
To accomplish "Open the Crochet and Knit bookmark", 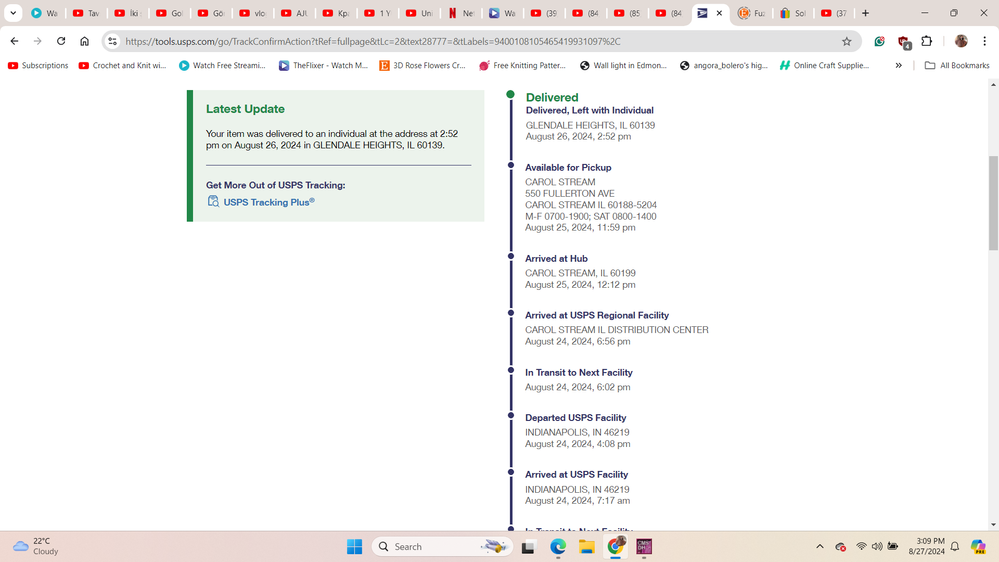I will tap(122, 65).
